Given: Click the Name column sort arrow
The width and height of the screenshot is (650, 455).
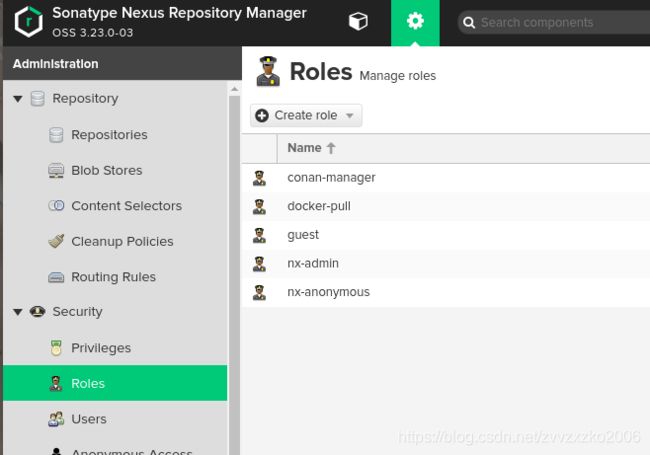Looking at the screenshot, I should (x=331, y=148).
